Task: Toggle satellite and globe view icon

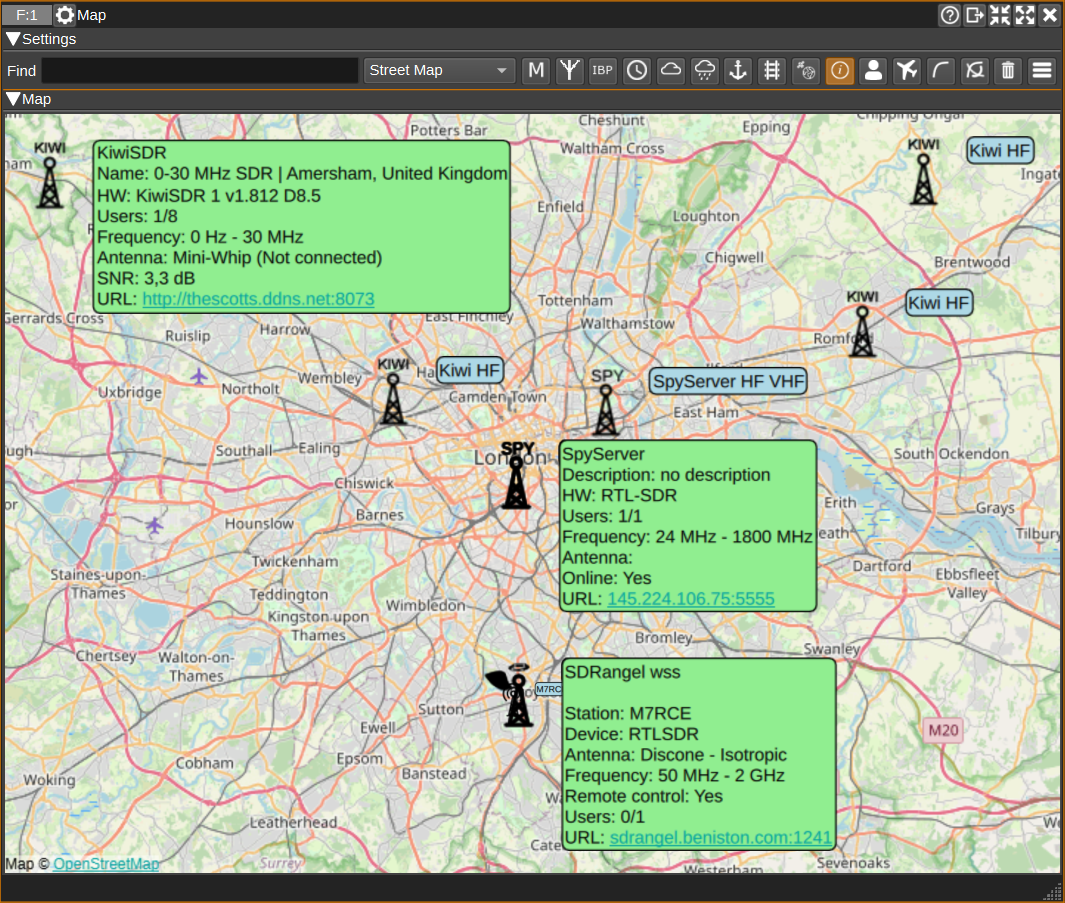Action: (806, 71)
